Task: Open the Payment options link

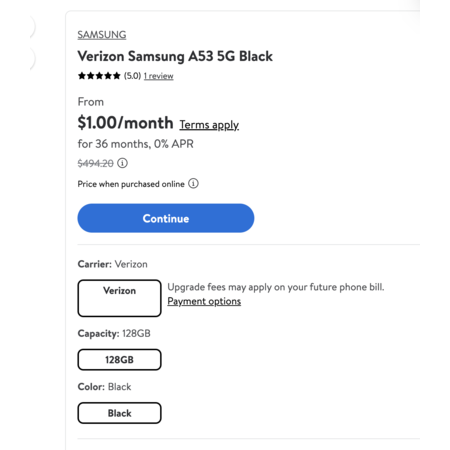Action: [204, 301]
